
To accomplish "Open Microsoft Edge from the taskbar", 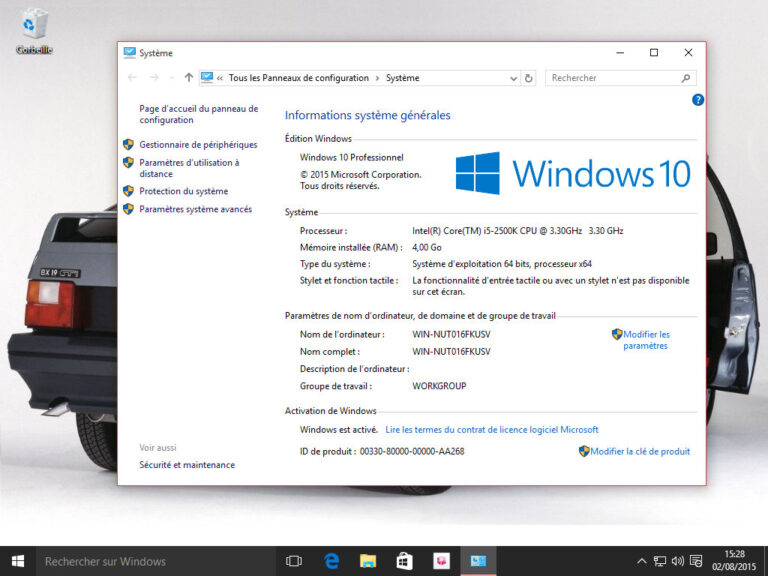I will [332, 561].
